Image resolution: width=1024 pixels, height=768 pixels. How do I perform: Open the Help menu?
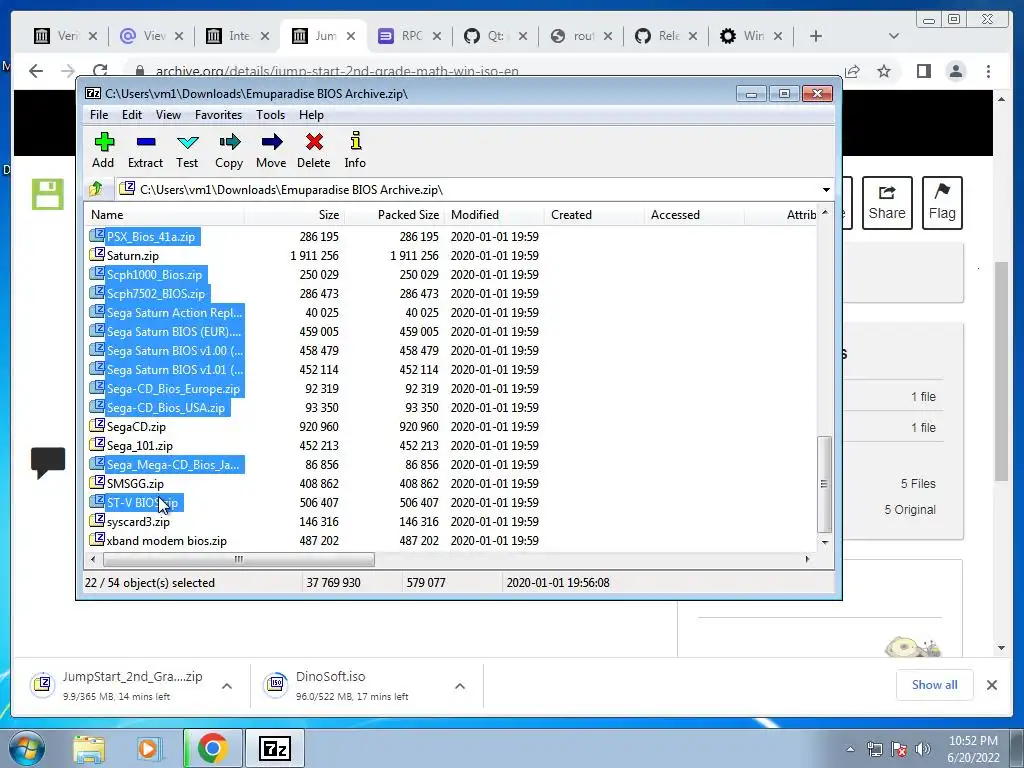pos(312,115)
